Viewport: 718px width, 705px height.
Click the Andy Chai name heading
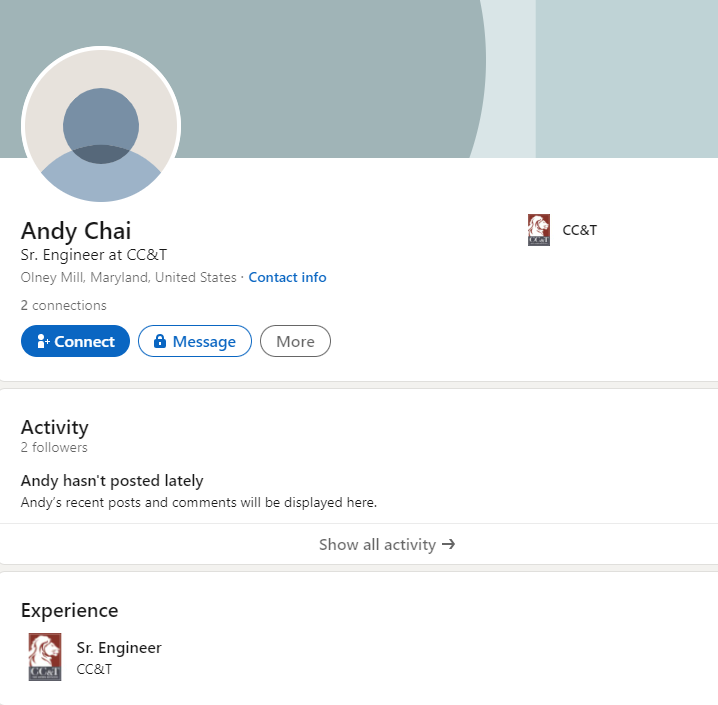click(x=76, y=231)
